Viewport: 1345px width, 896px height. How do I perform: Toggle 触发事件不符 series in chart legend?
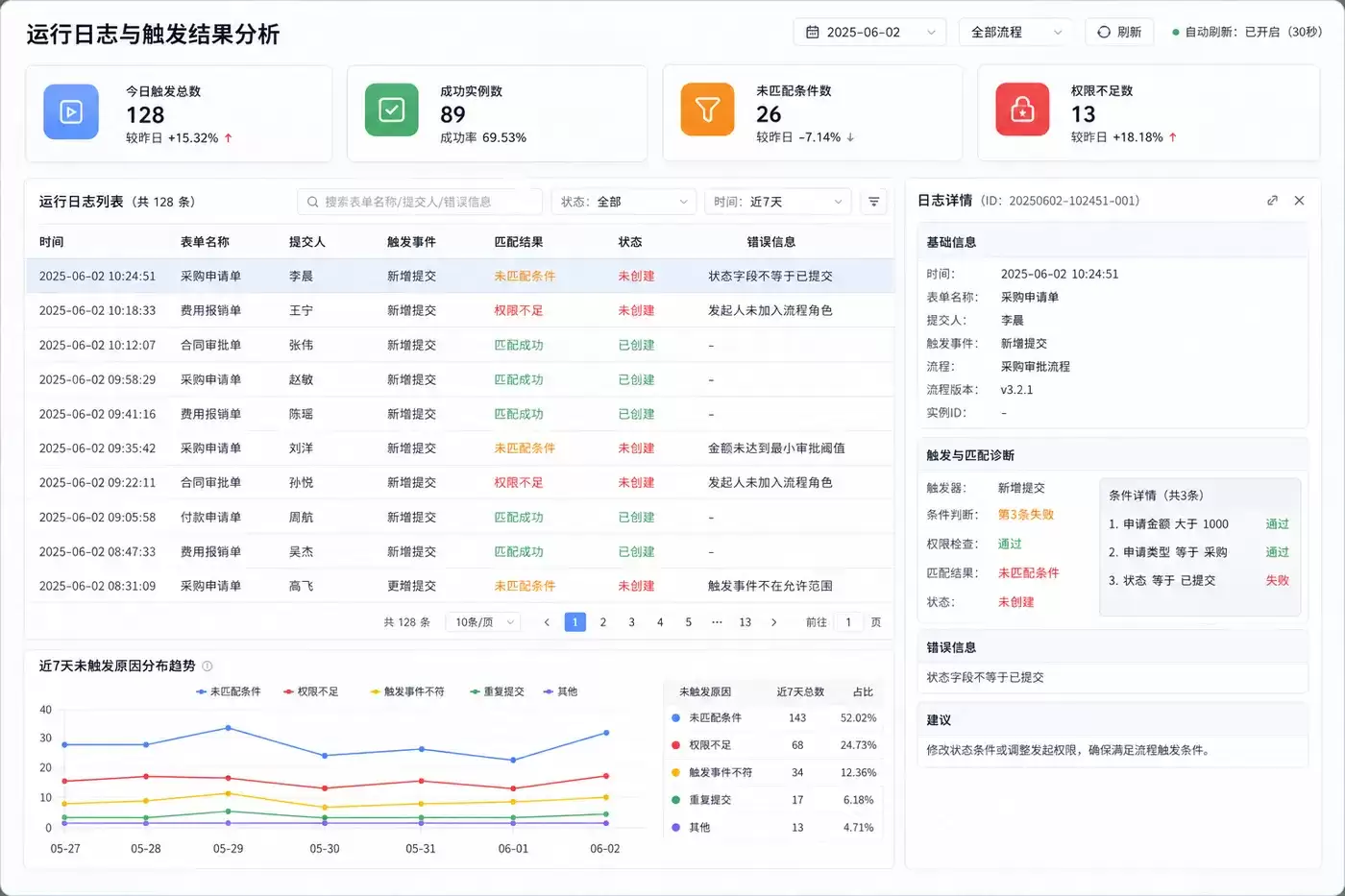tap(407, 691)
